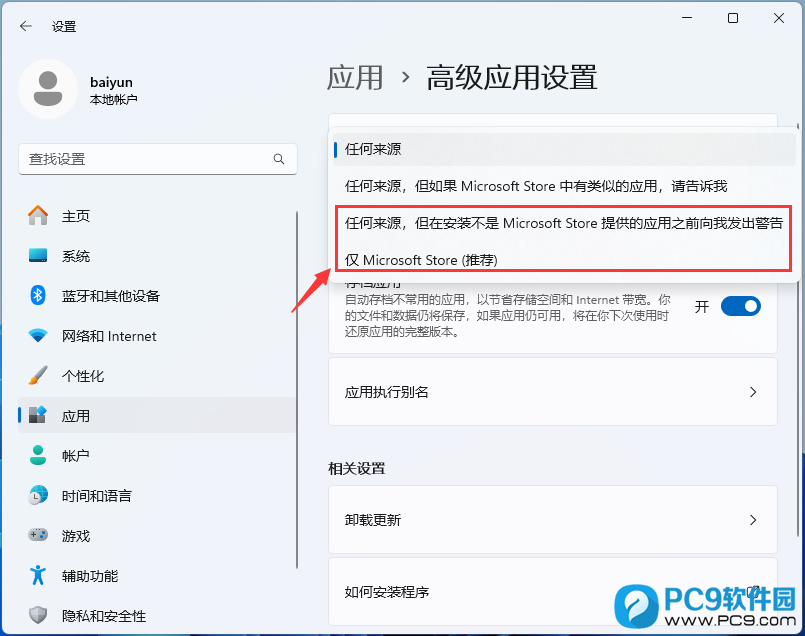Maximize the Settings window
This screenshot has width=805, height=636.
coord(733,18)
